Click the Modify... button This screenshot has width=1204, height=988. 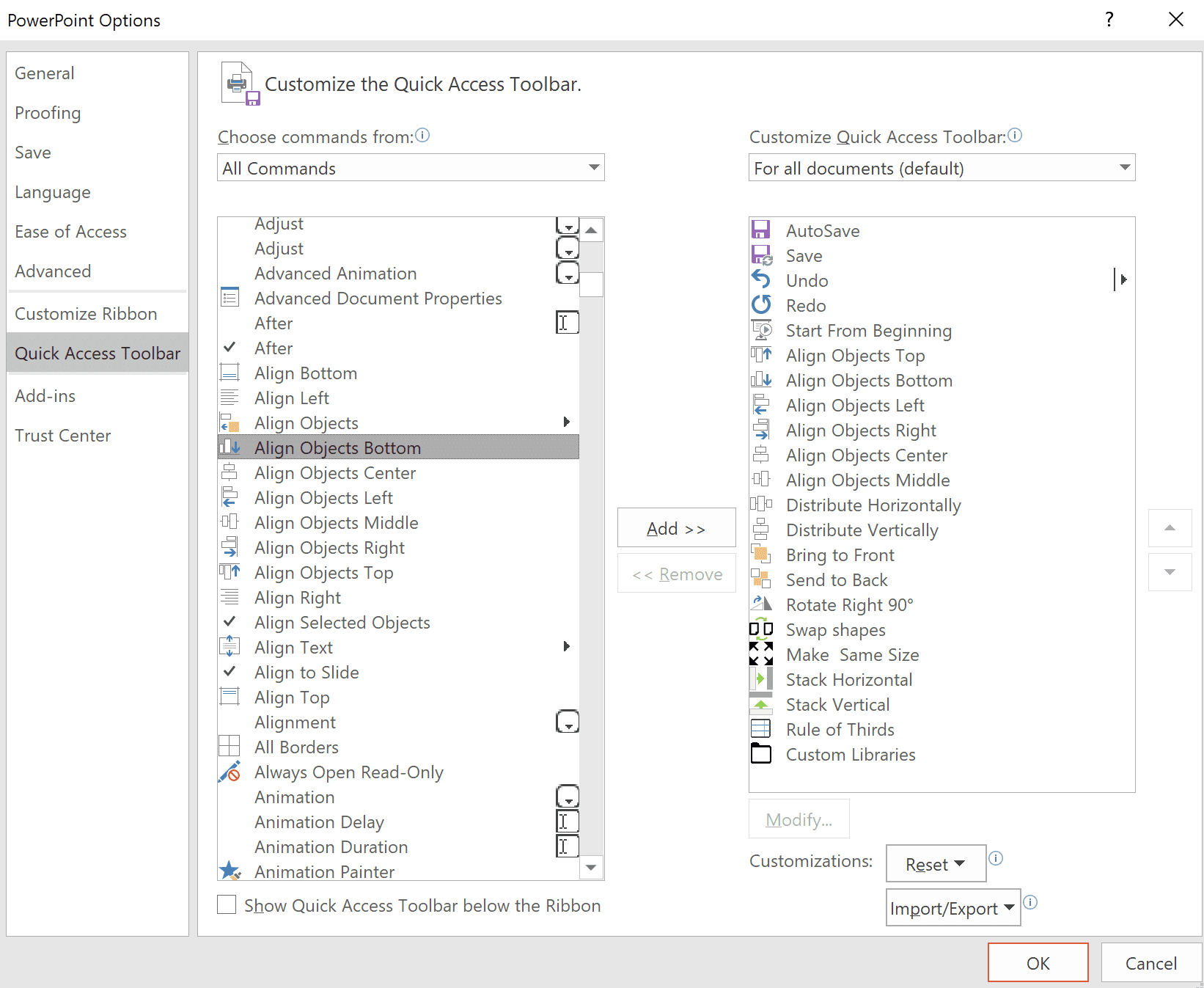(x=799, y=819)
